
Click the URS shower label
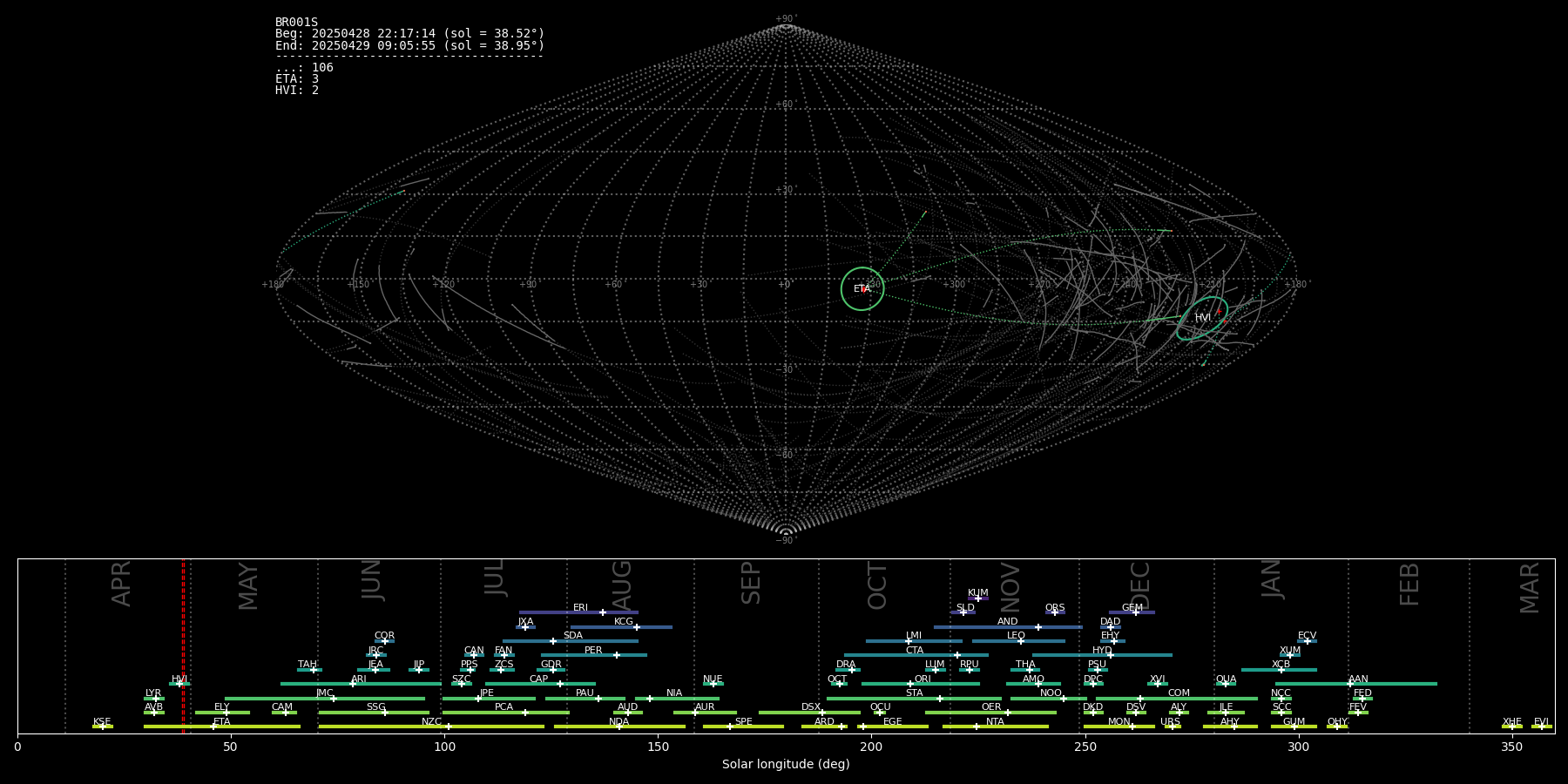(1170, 722)
